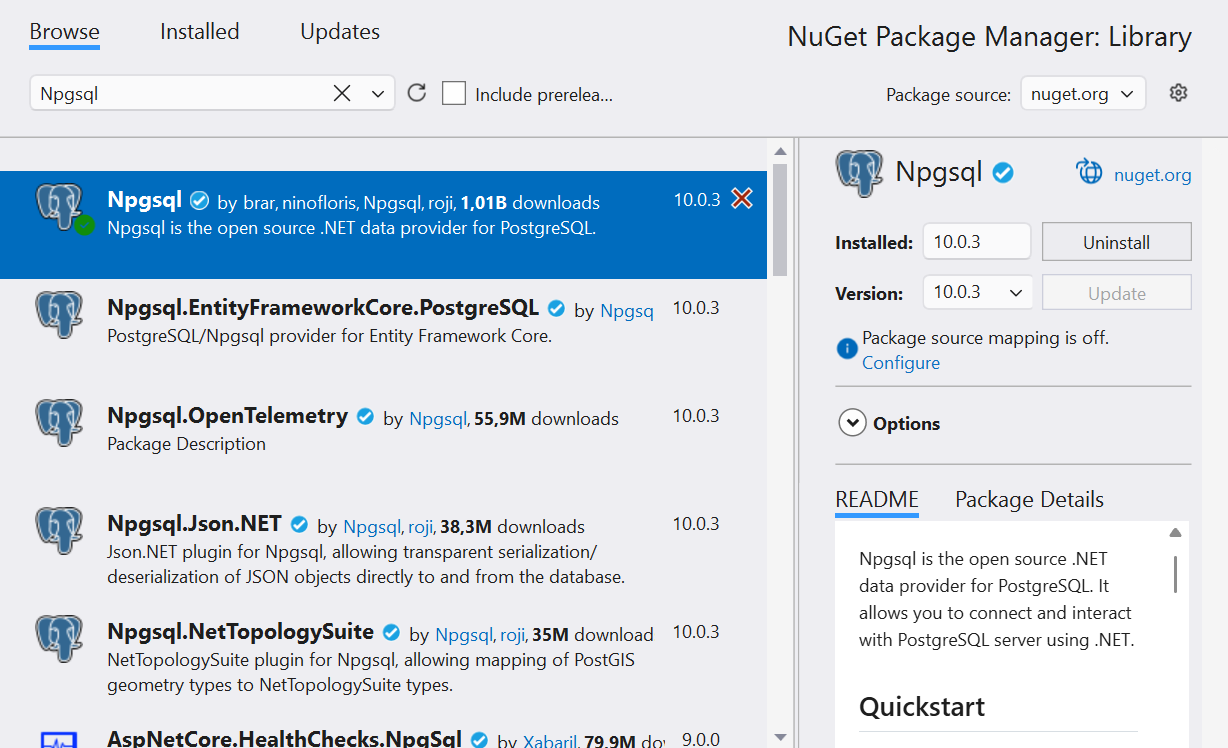Open NuGet settings gear

(x=1178, y=93)
